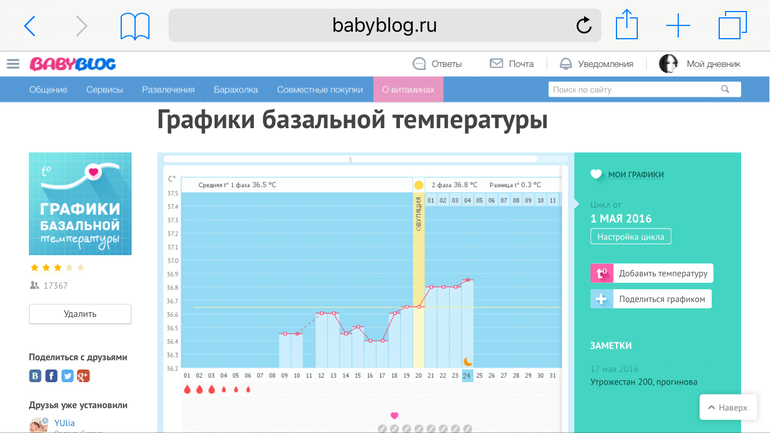The image size is (770, 433).
Task: Reload the page in address bar
Action: click(583, 26)
